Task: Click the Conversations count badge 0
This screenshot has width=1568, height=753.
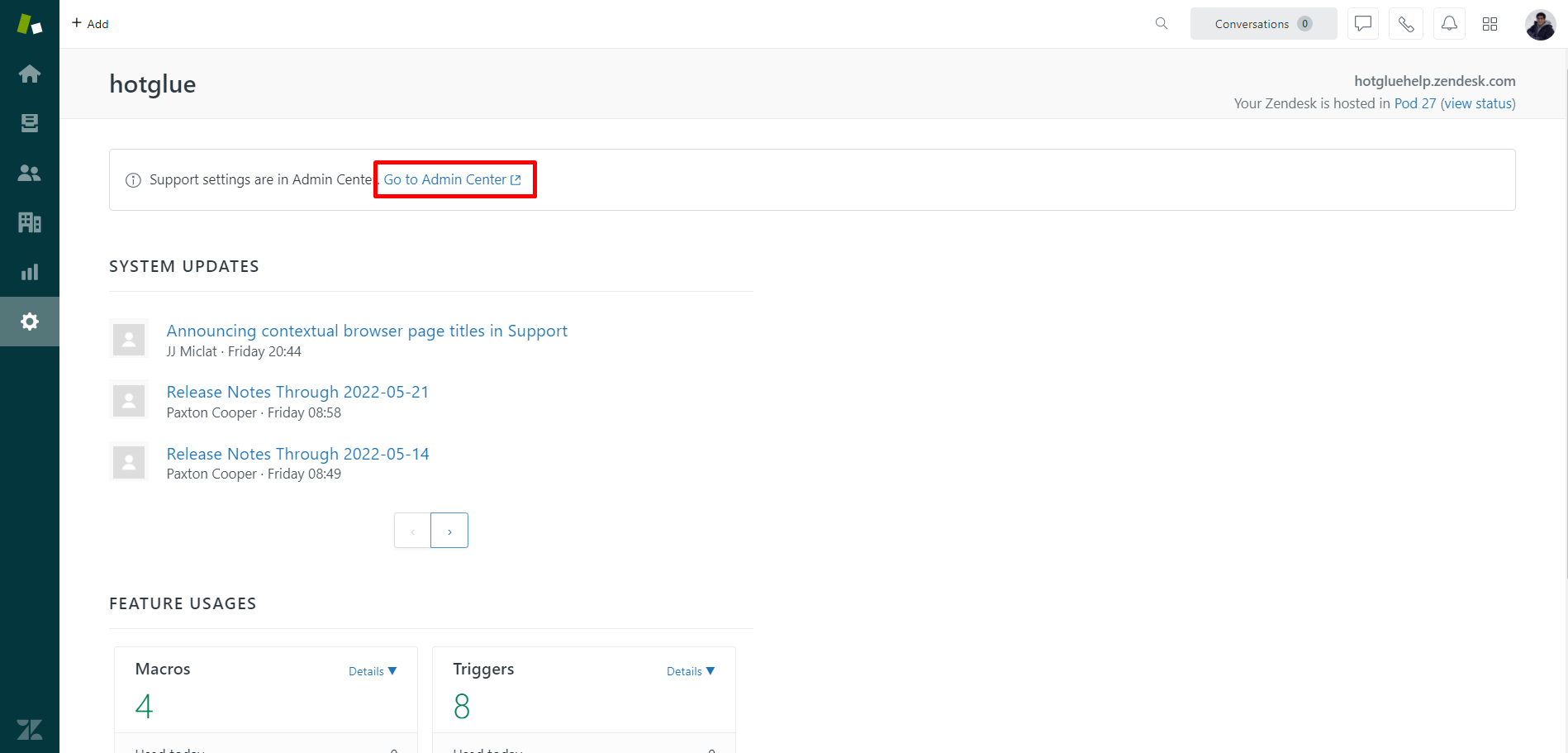Action: (1304, 24)
